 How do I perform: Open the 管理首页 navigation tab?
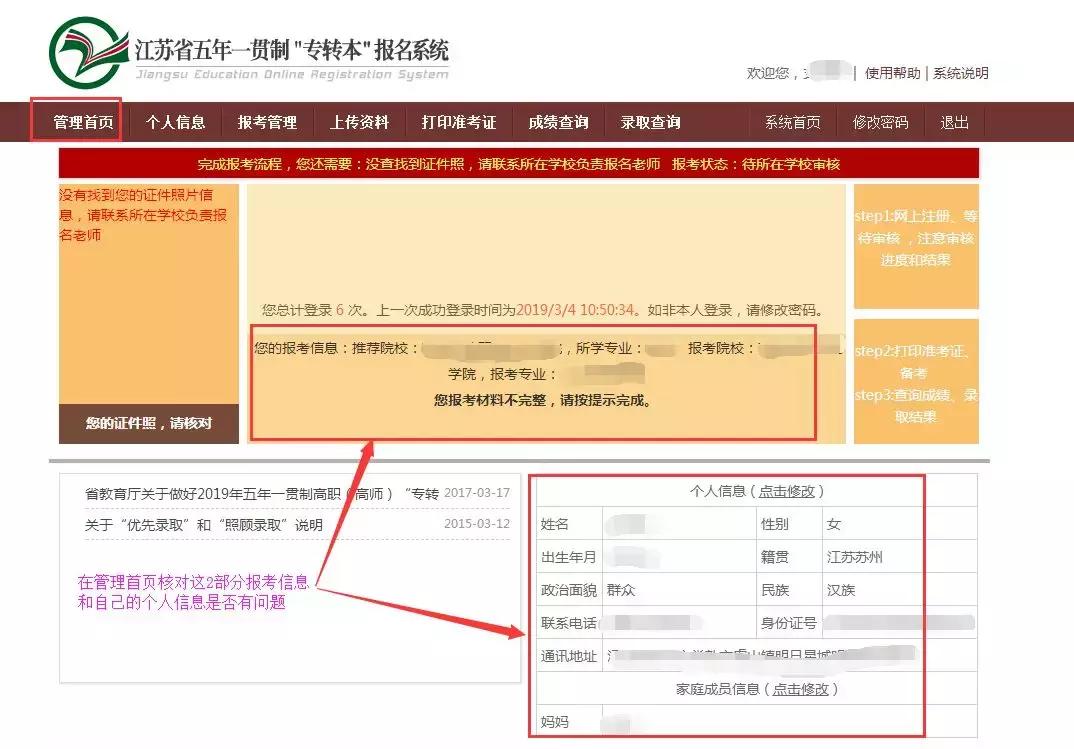point(83,121)
